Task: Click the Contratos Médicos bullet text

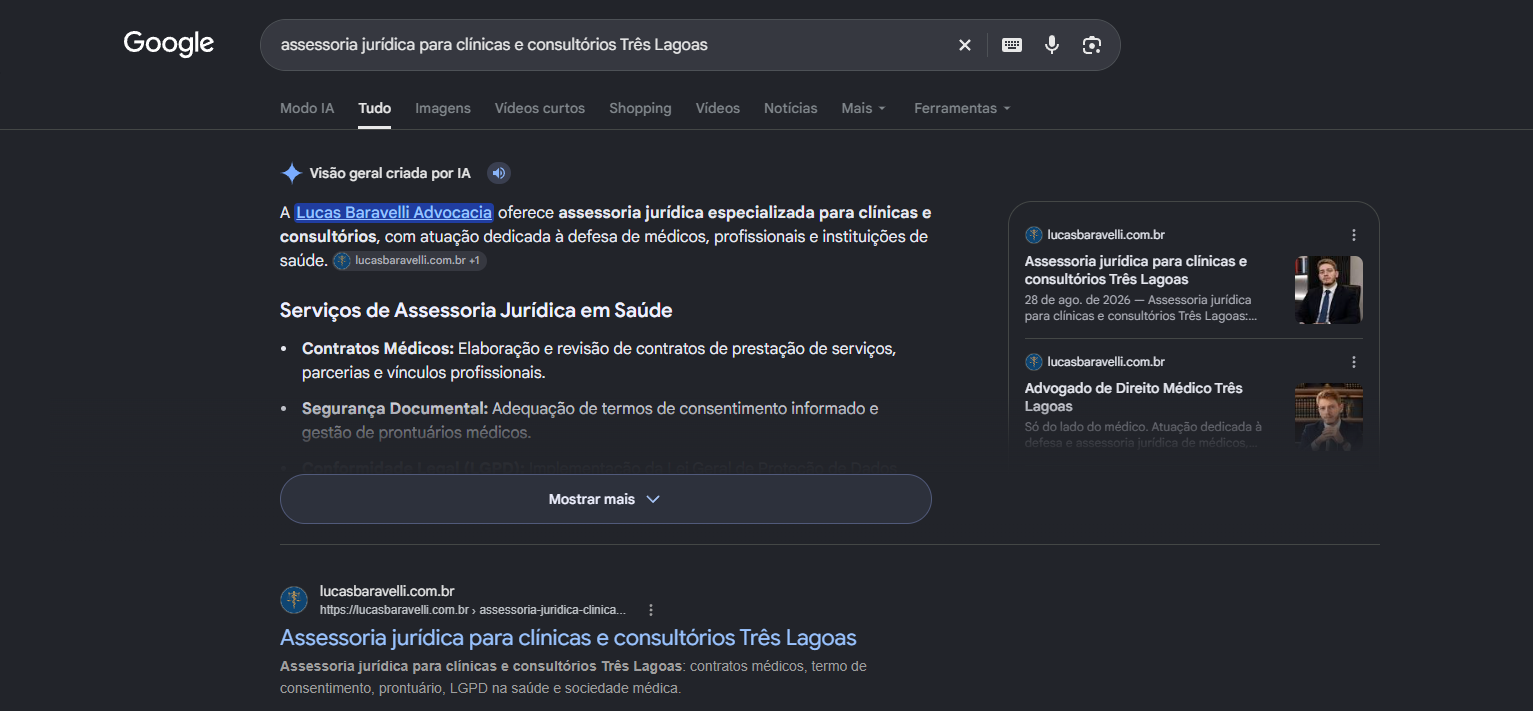Action: [599, 361]
